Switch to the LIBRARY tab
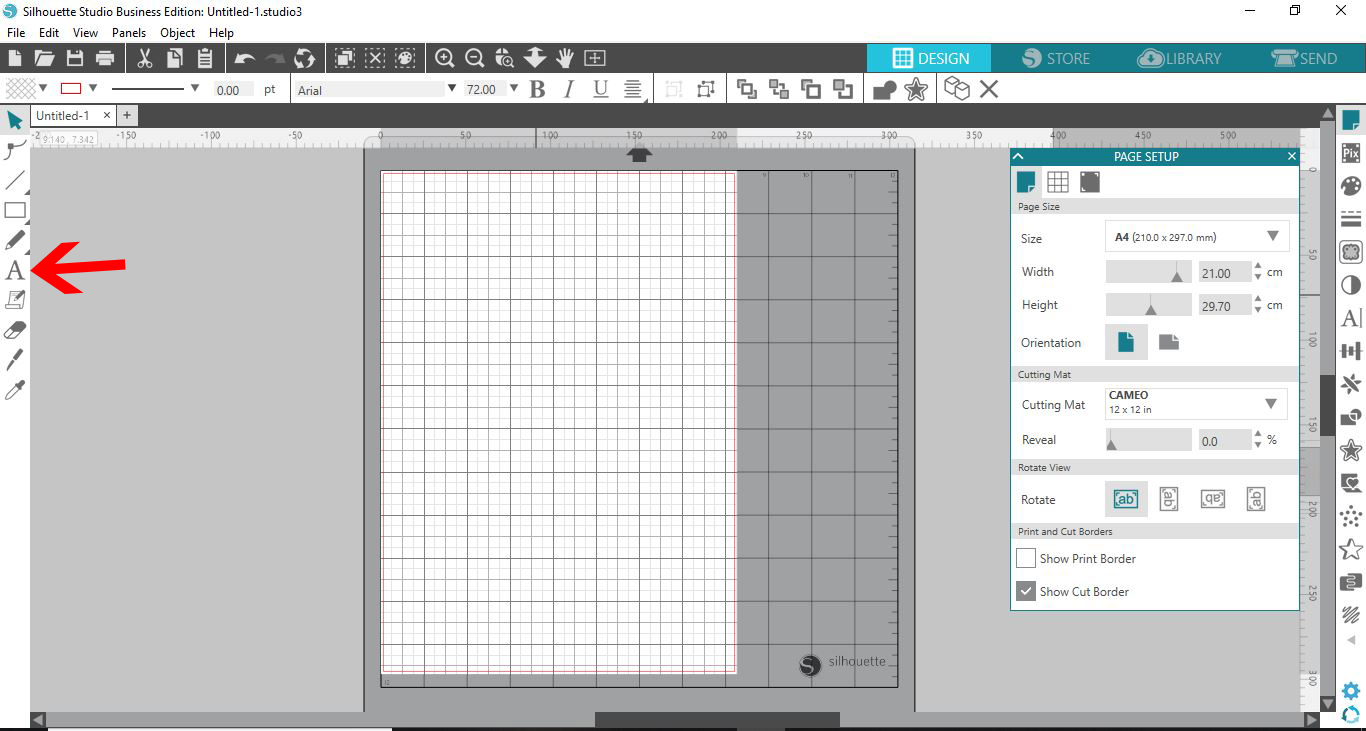This screenshot has width=1366, height=731. point(1180,58)
